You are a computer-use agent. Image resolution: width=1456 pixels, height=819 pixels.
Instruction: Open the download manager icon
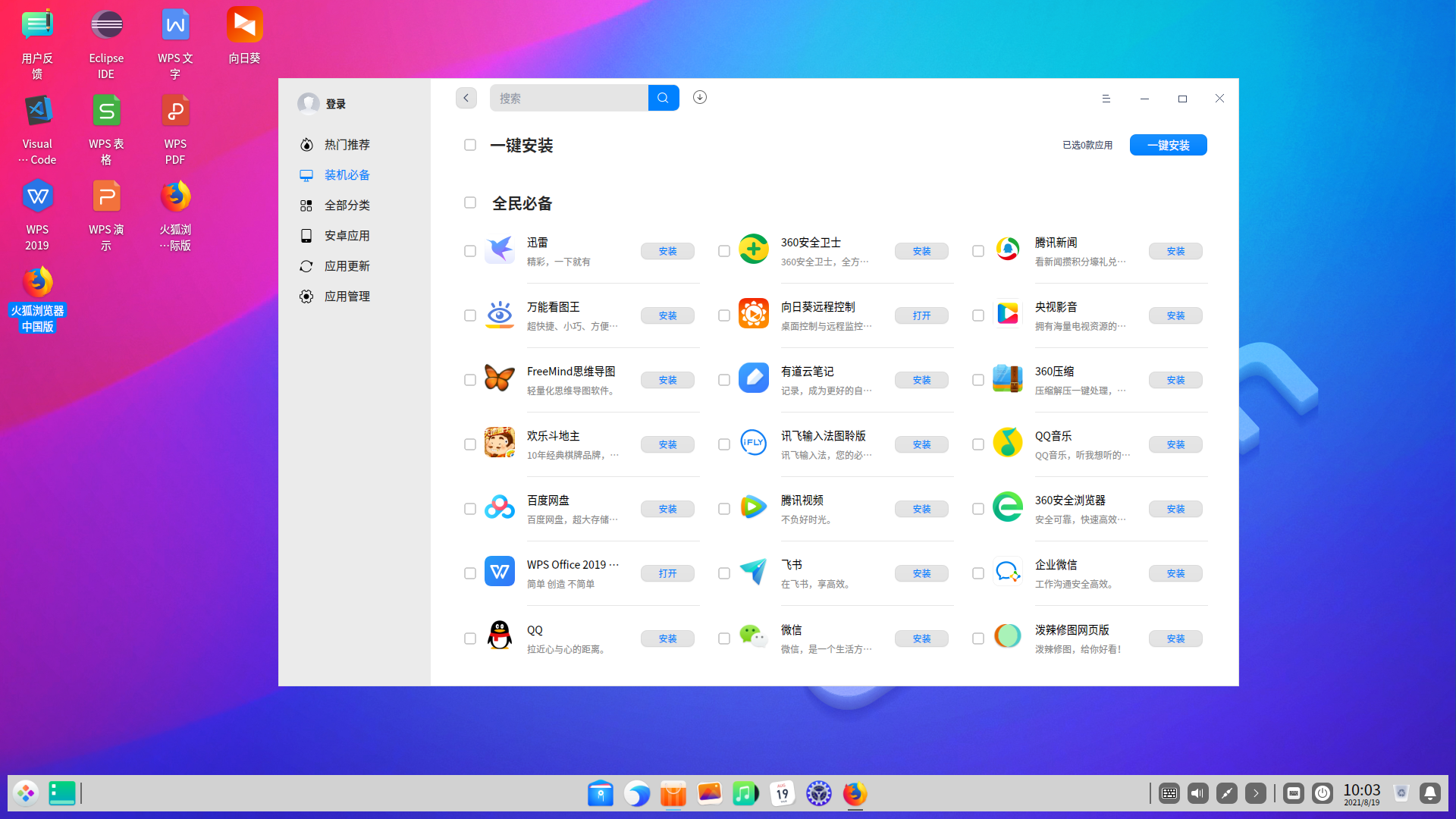(x=699, y=97)
